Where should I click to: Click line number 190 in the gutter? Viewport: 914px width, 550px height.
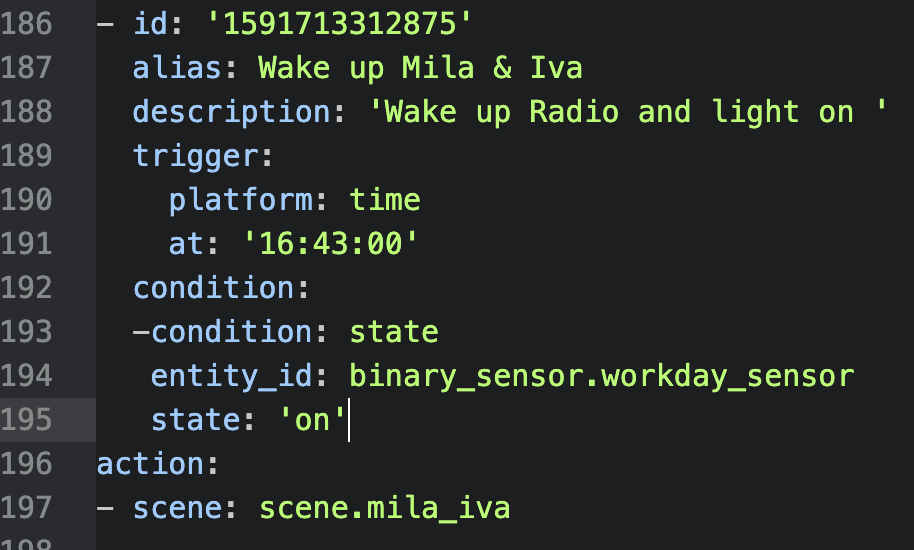27,200
